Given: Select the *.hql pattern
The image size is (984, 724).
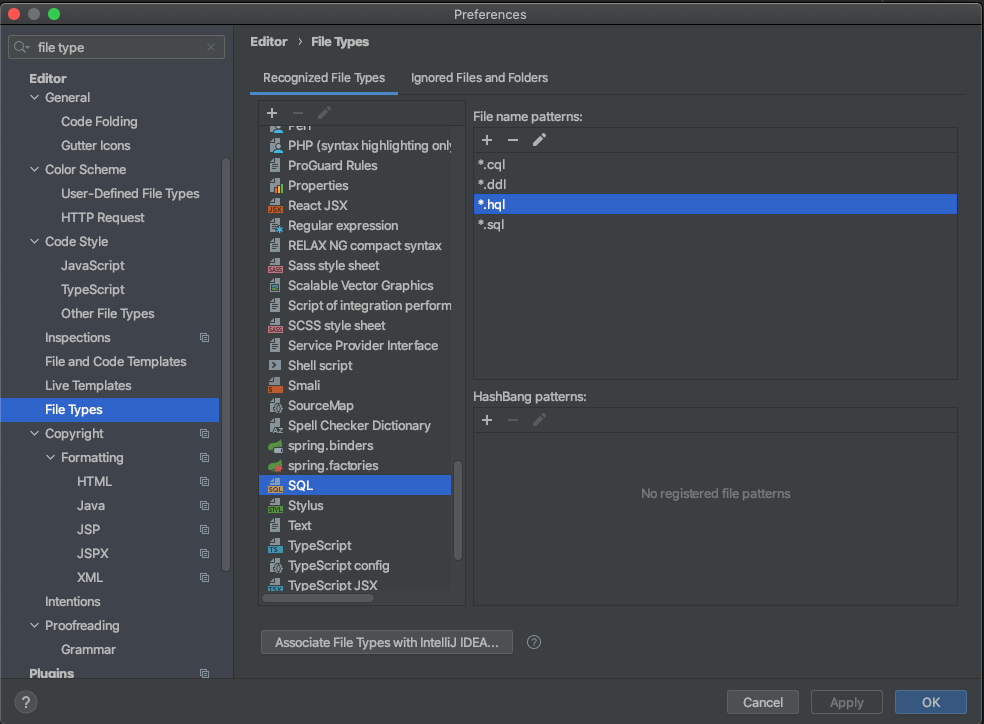Looking at the screenshot, I should [715, 205].
